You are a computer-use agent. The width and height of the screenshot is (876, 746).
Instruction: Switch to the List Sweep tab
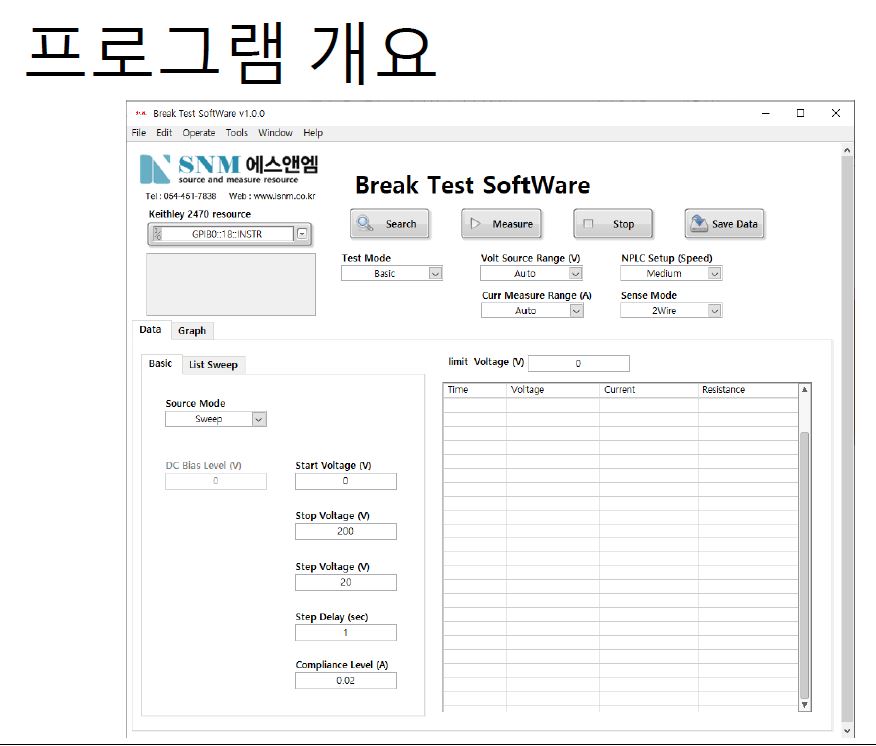tap(213, 365)
